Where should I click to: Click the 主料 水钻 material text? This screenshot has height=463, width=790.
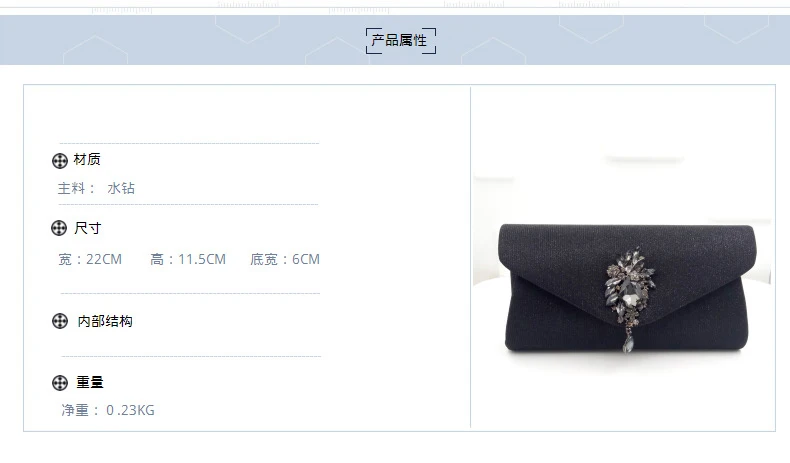point(96,188)
